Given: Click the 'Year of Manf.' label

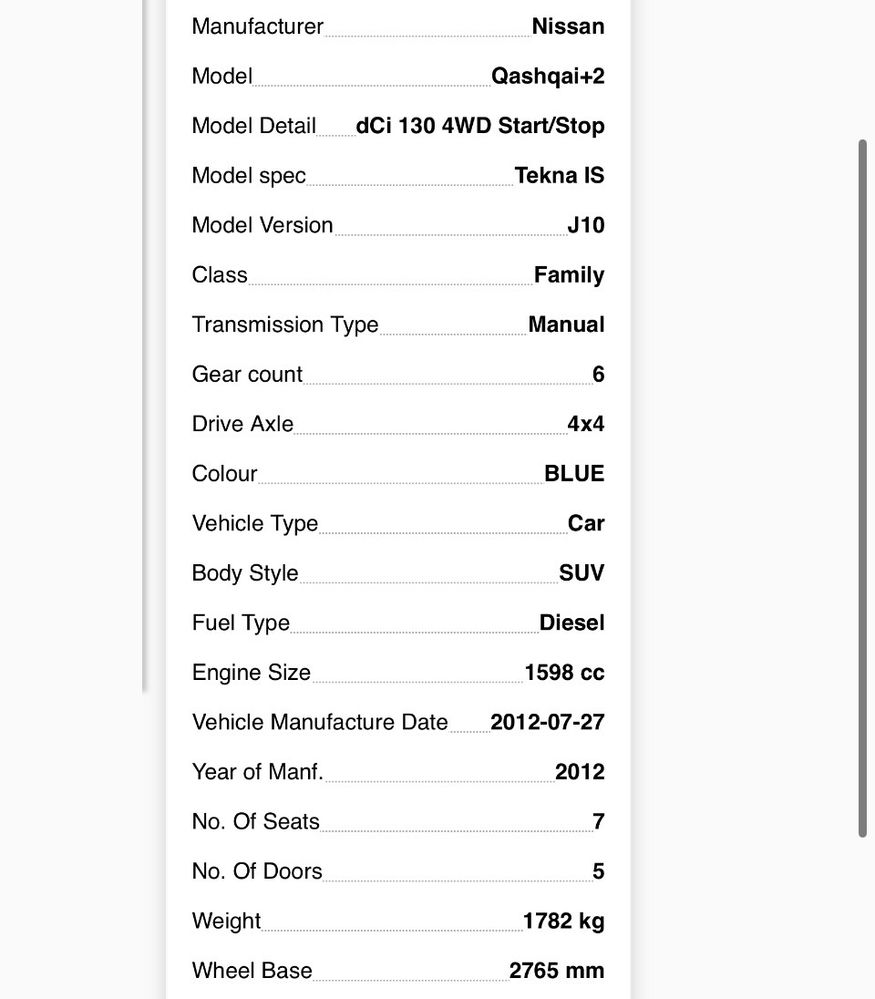Looking at the screenshot, I should (x=257, y=772).
